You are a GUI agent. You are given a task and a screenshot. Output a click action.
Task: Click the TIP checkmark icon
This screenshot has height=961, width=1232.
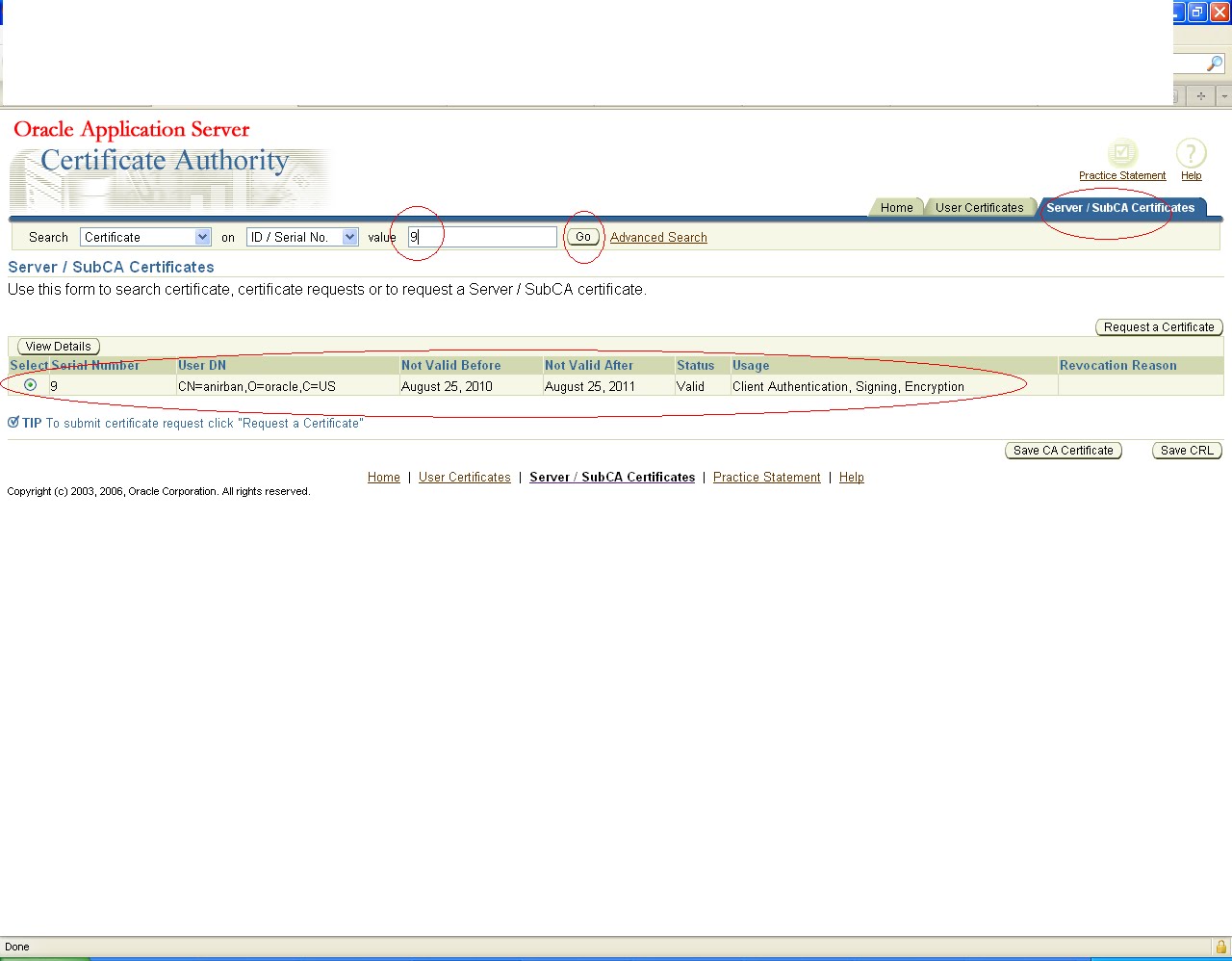[13, 423]
